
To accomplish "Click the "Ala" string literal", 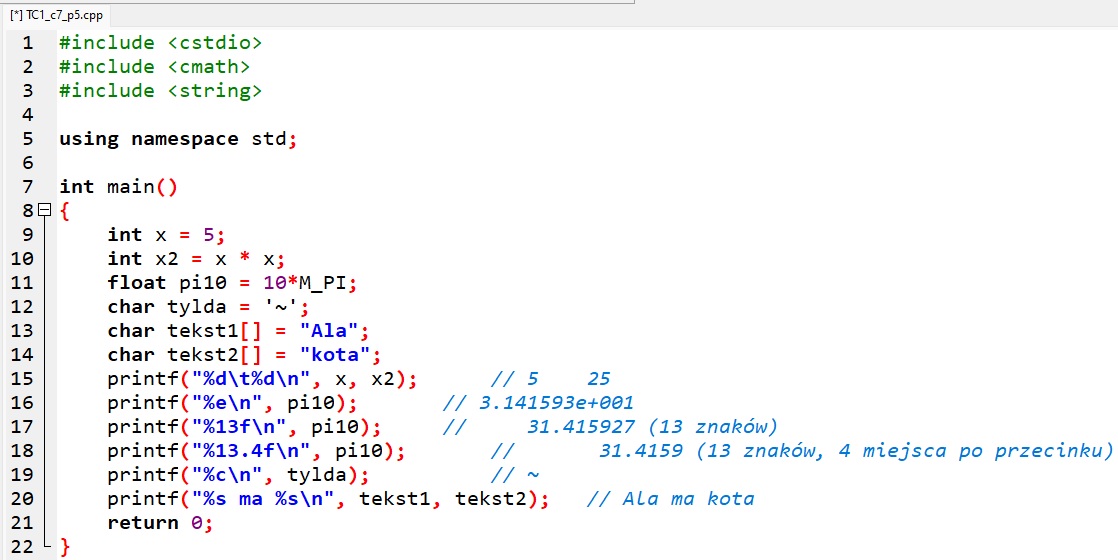I will point(328,331).
